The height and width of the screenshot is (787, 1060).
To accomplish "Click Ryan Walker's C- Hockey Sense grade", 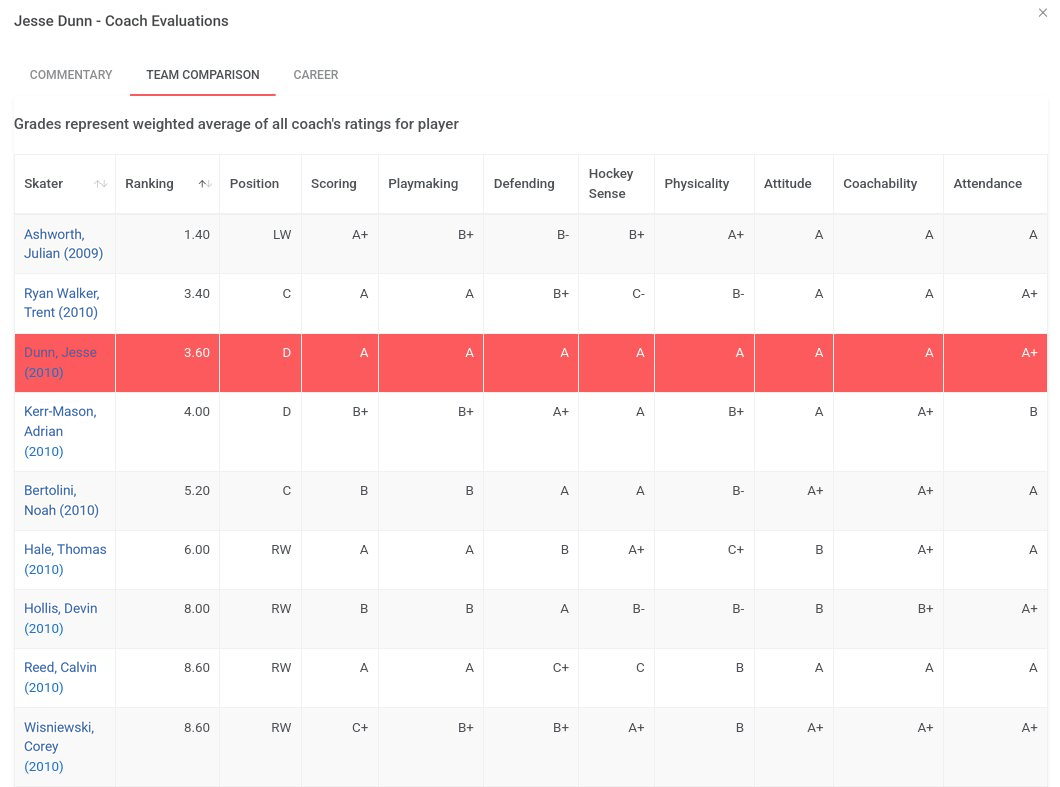I will pos(638,293).
